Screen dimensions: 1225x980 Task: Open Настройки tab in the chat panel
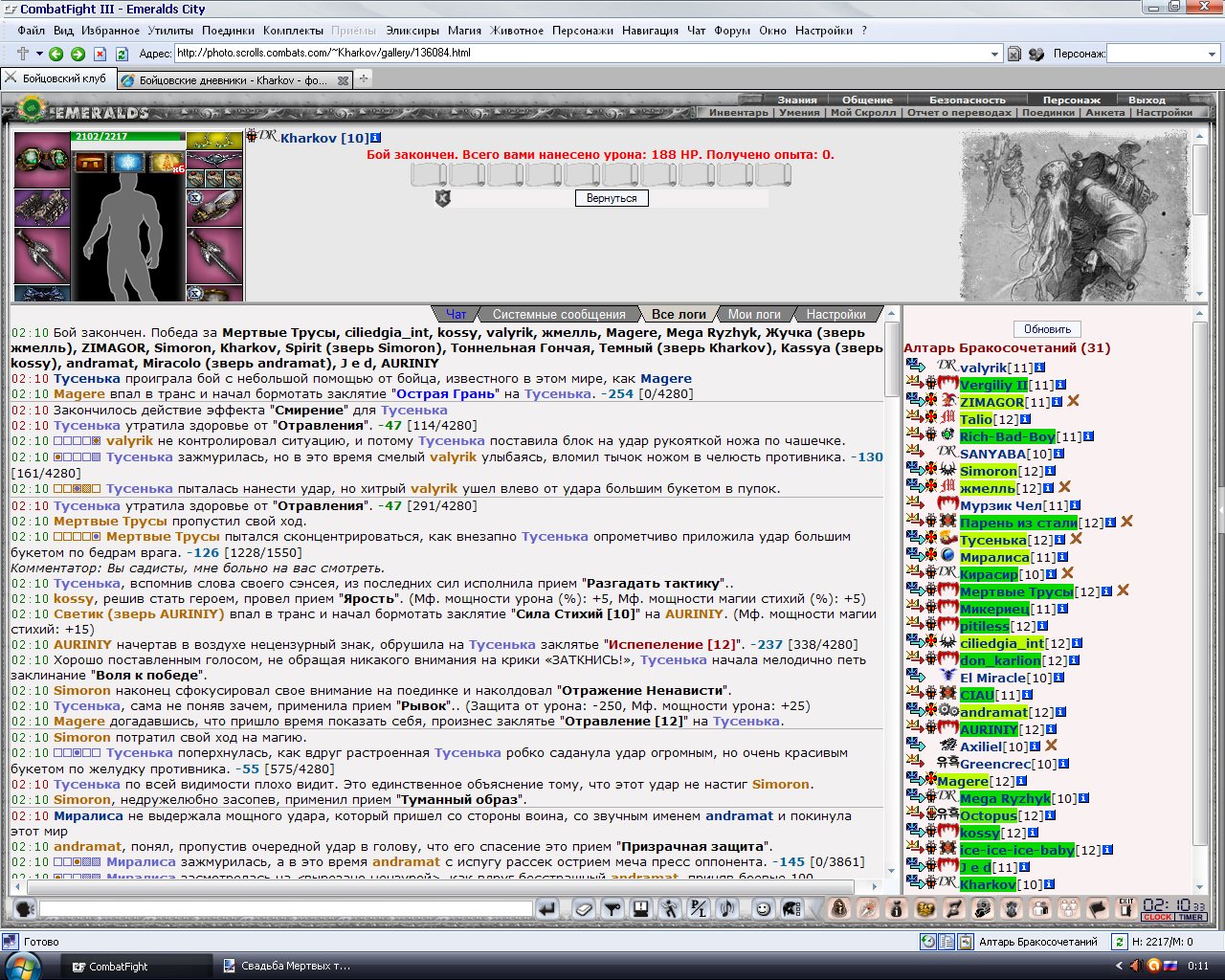pos(835,314)
